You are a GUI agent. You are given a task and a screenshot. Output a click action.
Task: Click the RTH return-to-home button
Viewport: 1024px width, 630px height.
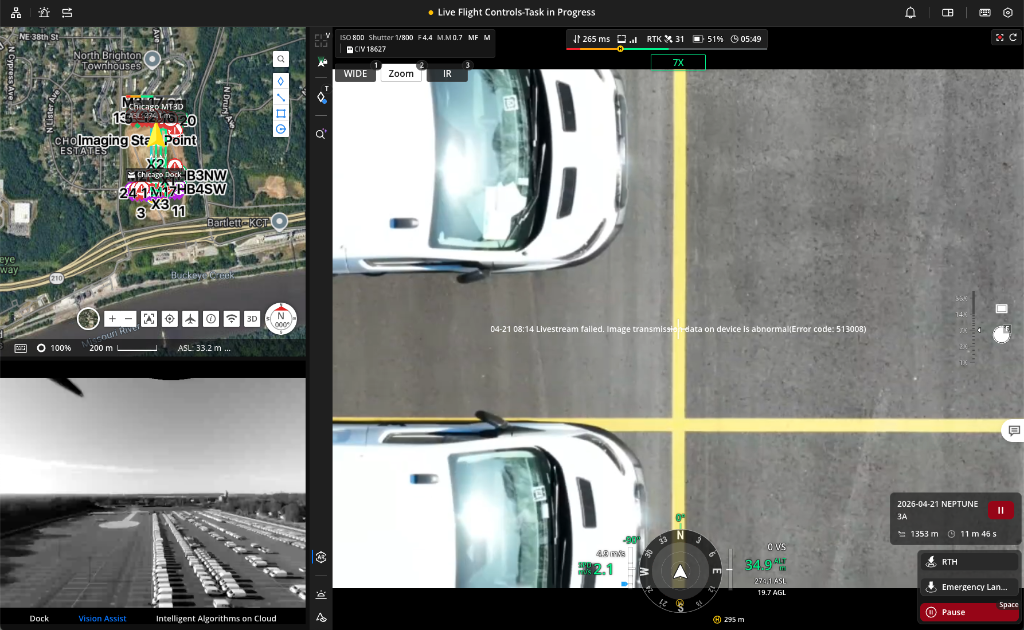tap(969, 561)
